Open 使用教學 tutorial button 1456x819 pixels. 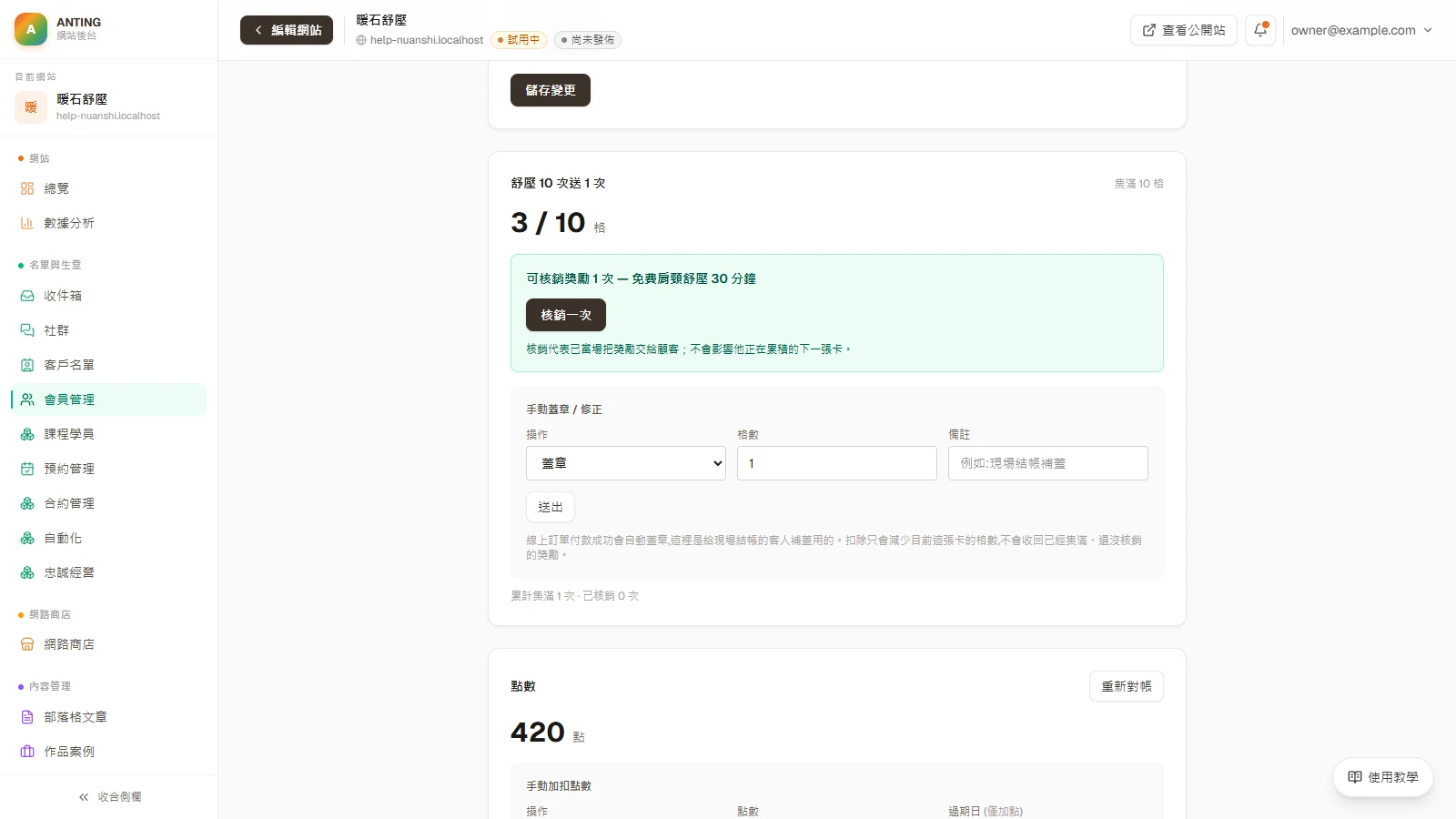pyautogui.click(x=1383, y=777)
